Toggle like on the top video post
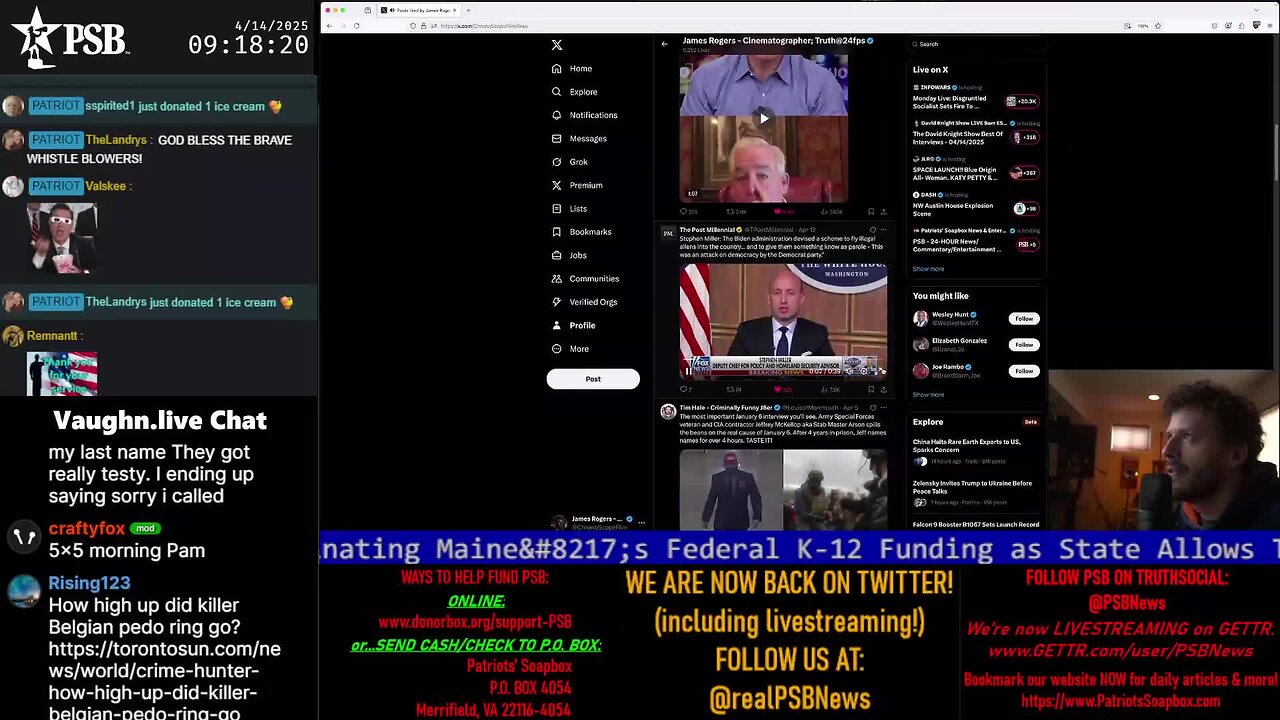 (783, 212)
